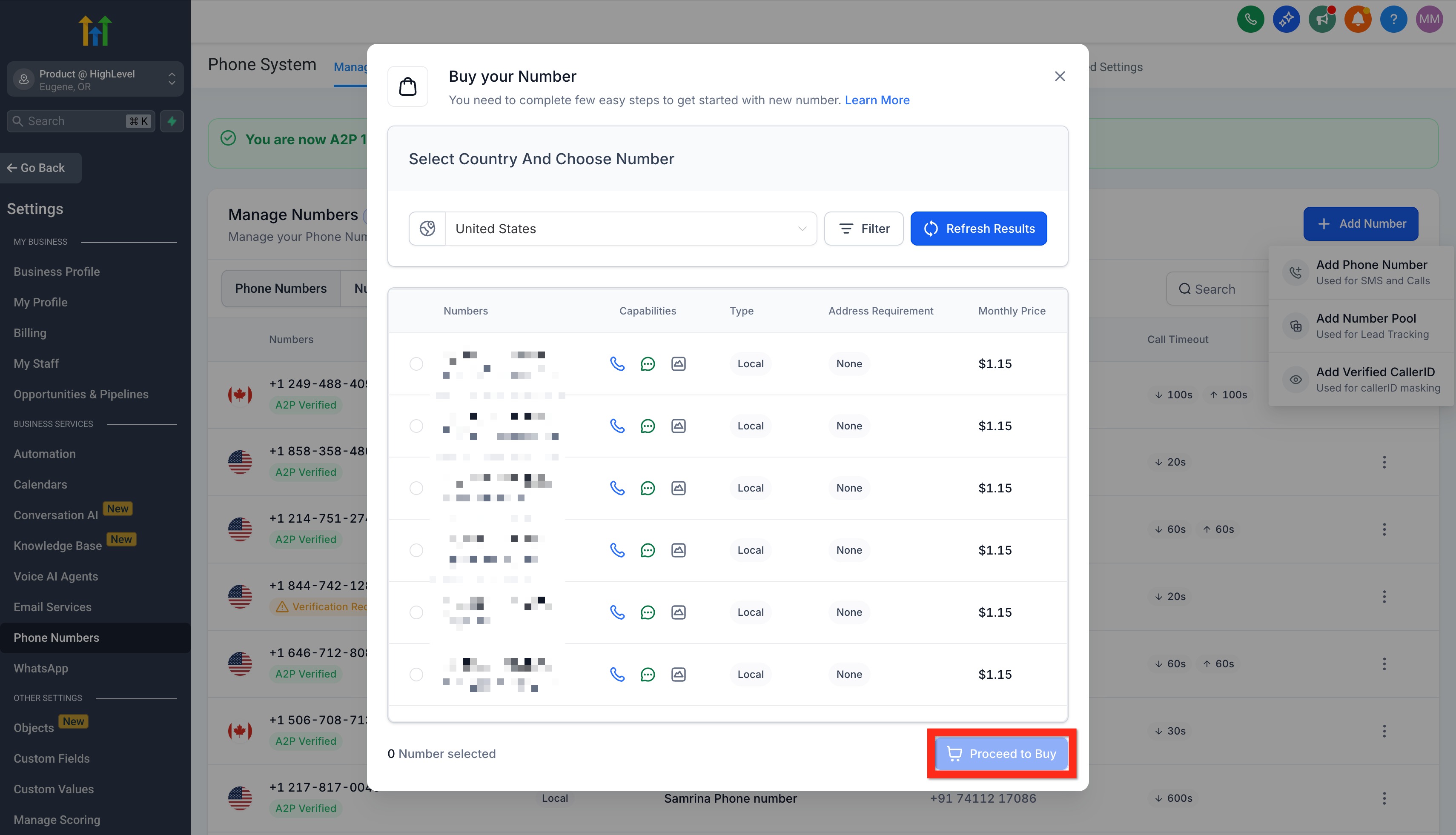Click the SMS capability icon in first row

click(647, 363)
